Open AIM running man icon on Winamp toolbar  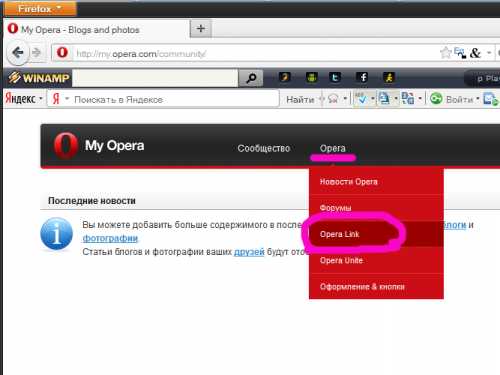tap(389, 78)
